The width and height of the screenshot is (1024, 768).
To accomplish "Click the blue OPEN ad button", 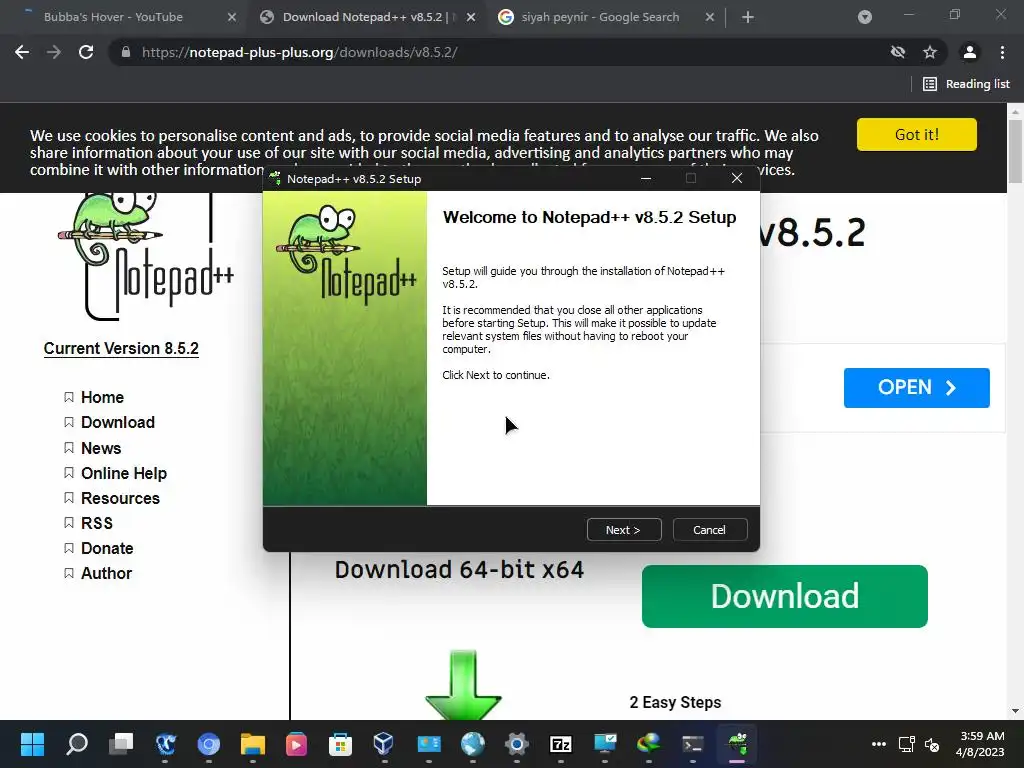I will click(916, 388).
